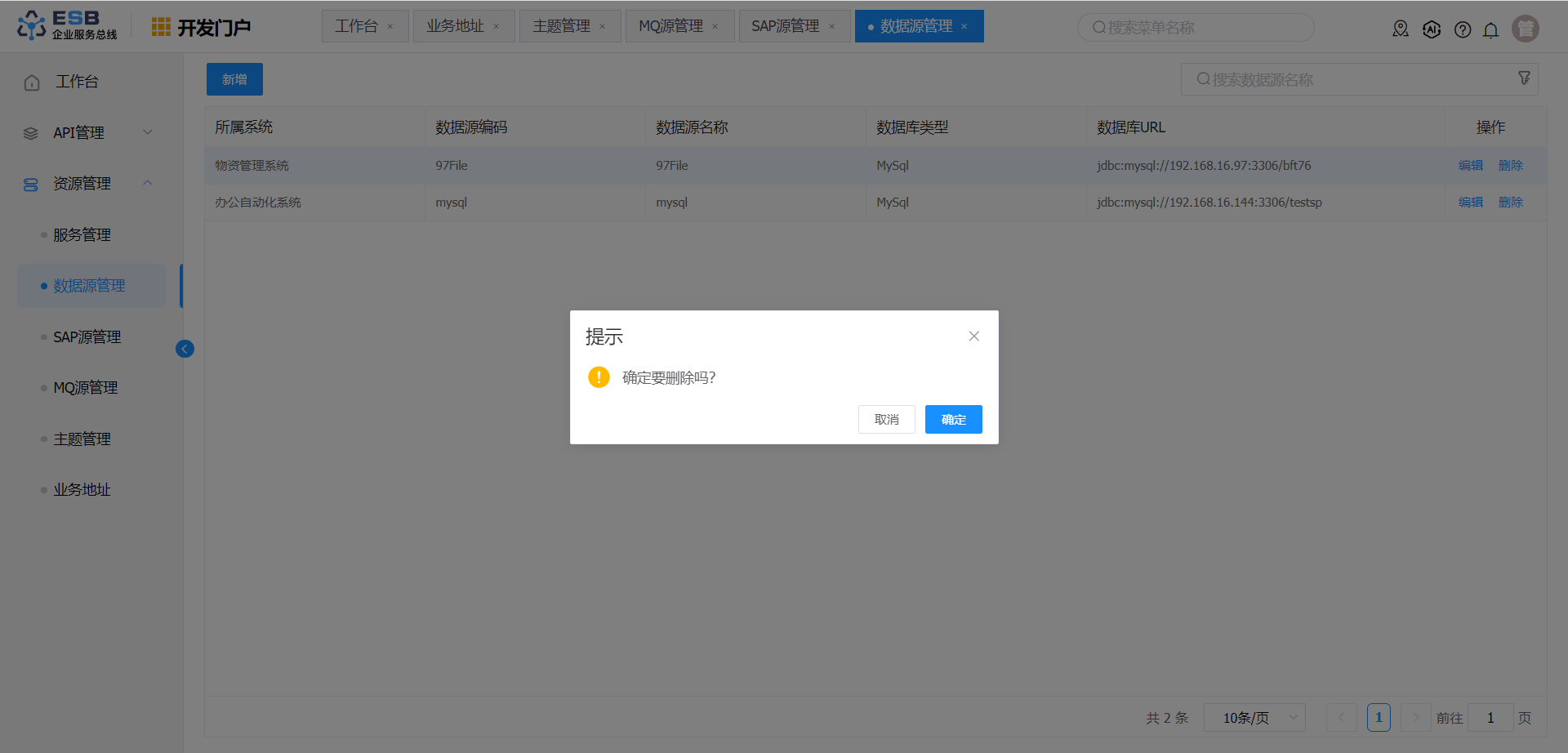Close the 主题管理 tab
The image size is (1568, 753).
(x=603, y=27)
